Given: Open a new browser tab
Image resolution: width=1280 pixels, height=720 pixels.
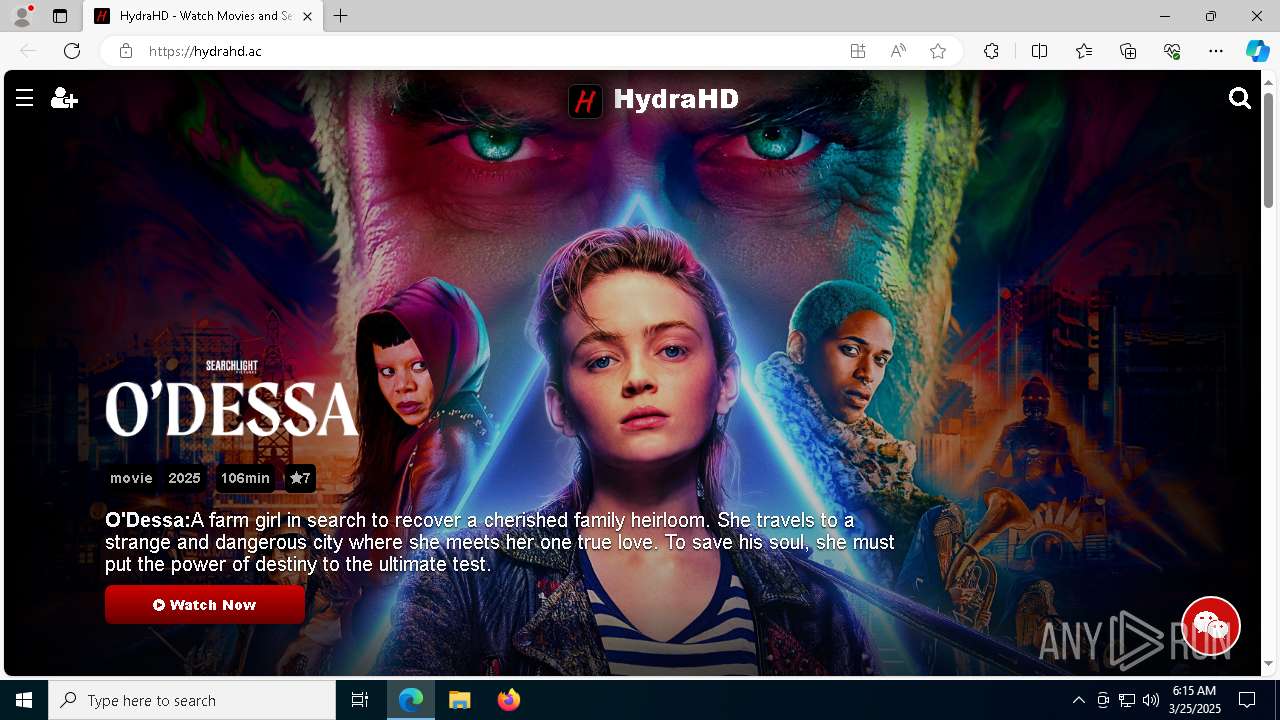Looking at the screenshot, I should coord(341,16).
